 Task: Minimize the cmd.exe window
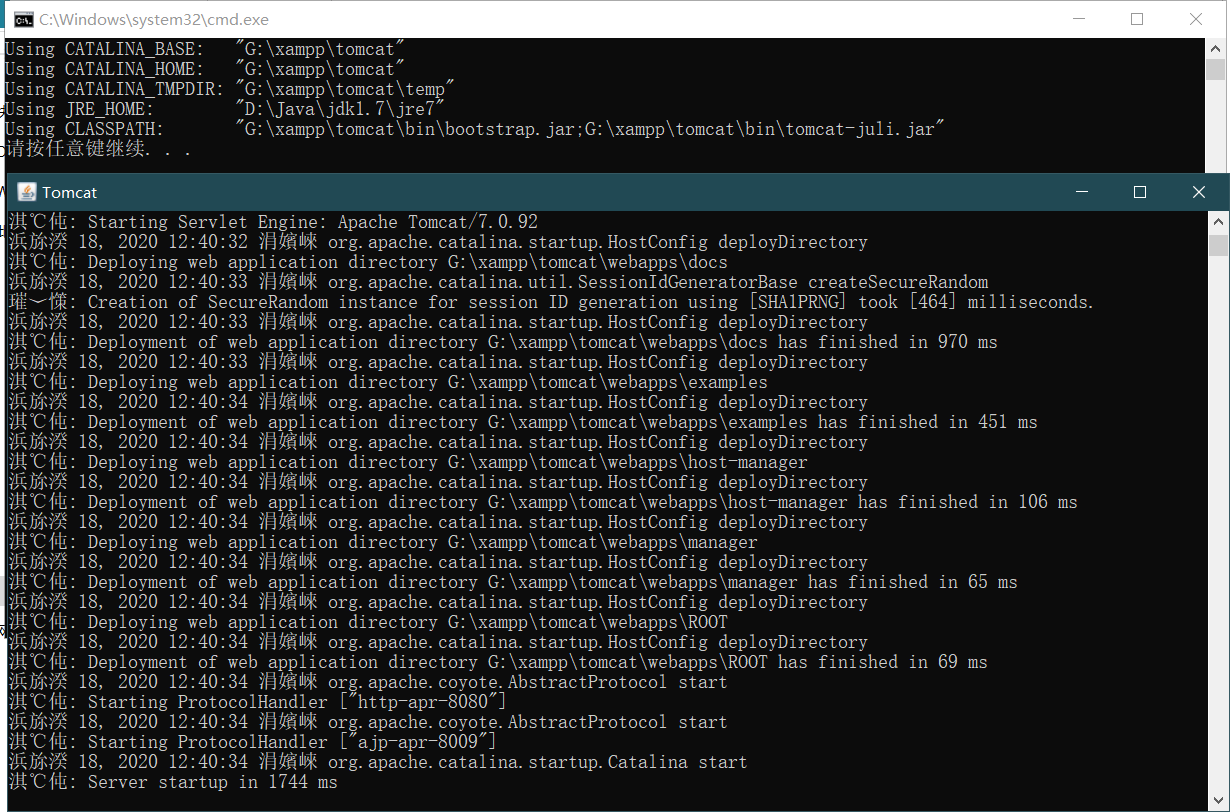[1078, 19]
